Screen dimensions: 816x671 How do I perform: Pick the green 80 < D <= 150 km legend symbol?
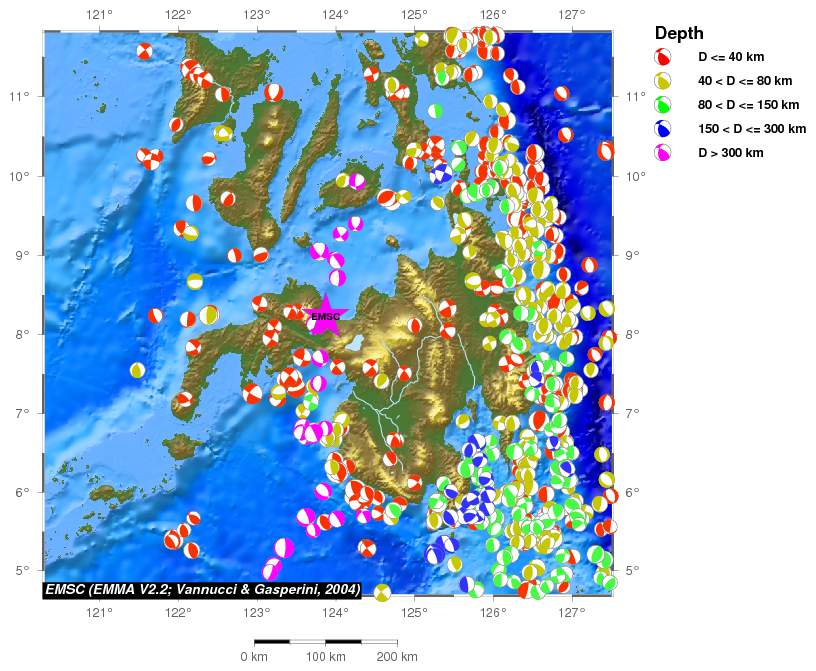[662, 105]
